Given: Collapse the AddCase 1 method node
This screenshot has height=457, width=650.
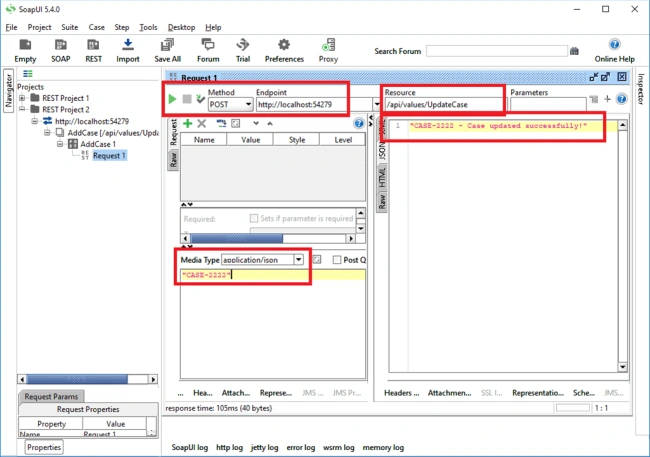Looking at the screenshot, I should [60, 144].
